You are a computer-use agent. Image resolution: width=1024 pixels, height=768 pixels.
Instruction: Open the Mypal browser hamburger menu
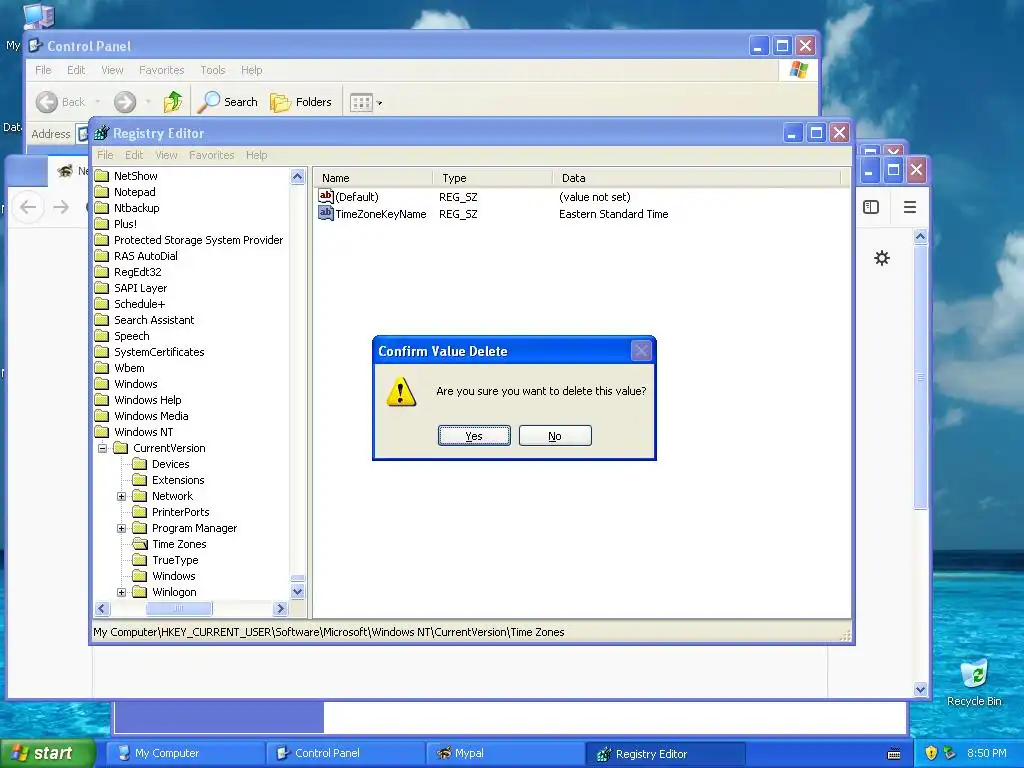tap(910, 207)
